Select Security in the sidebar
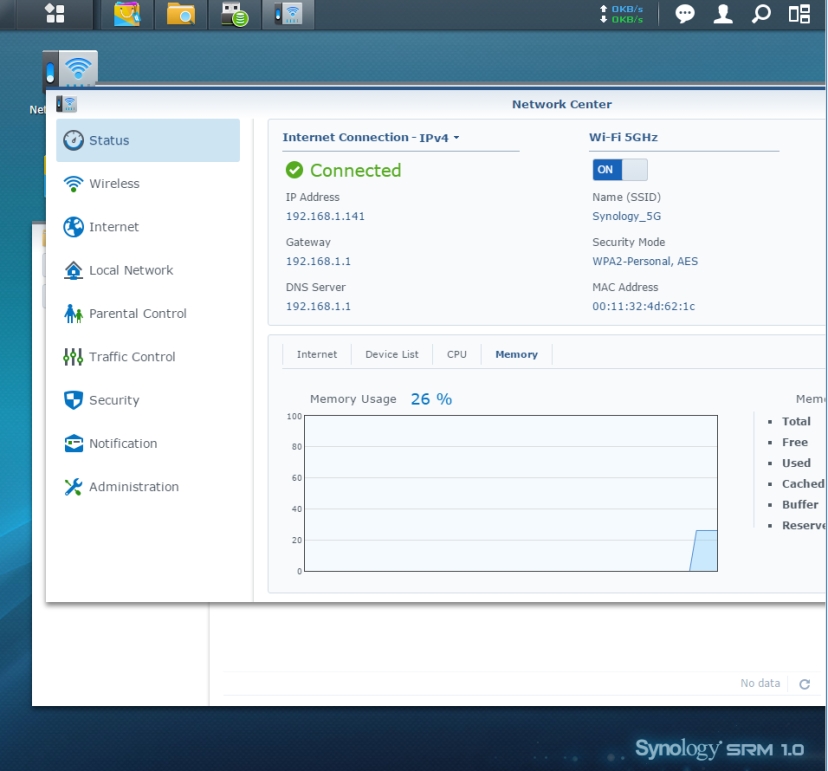This screenshot has width=828, height=771. point(114,400)
